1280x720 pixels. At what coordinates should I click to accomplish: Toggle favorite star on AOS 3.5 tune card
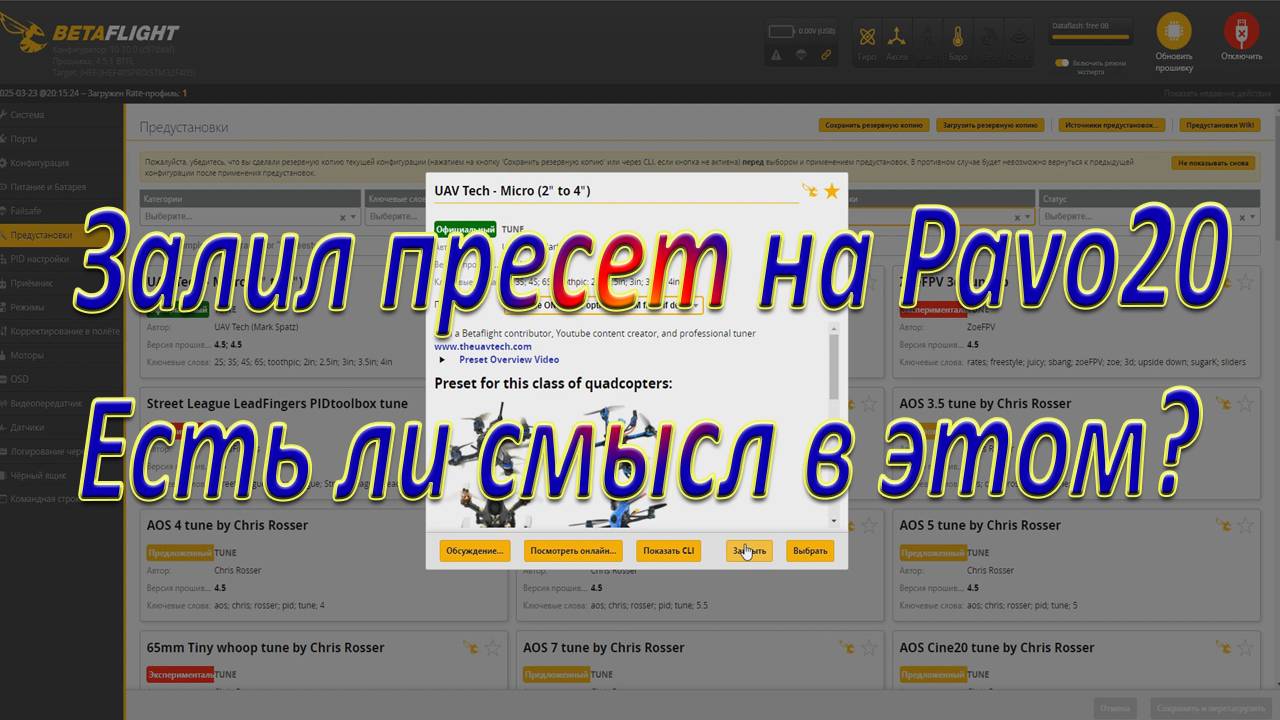tap(1245, 404)
